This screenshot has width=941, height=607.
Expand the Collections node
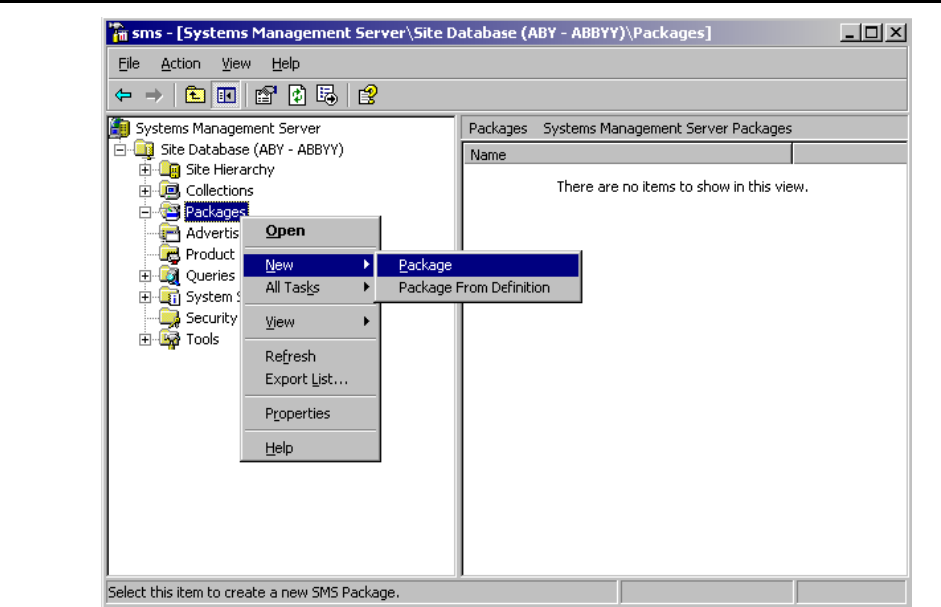click(x=145, y=191)
